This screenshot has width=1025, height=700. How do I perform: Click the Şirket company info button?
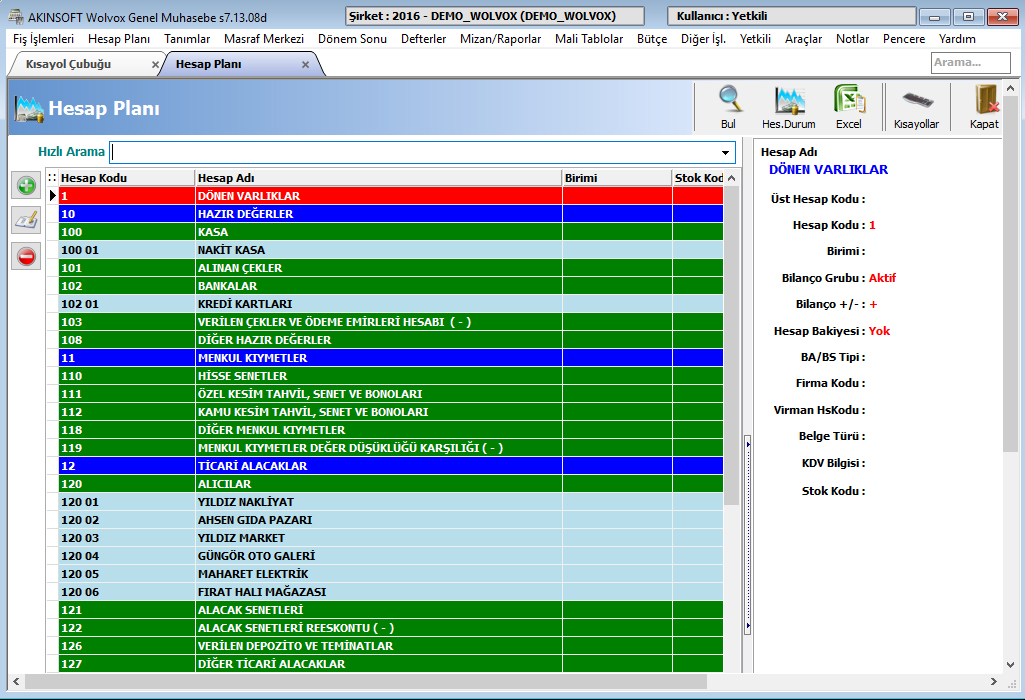(495, 16)
